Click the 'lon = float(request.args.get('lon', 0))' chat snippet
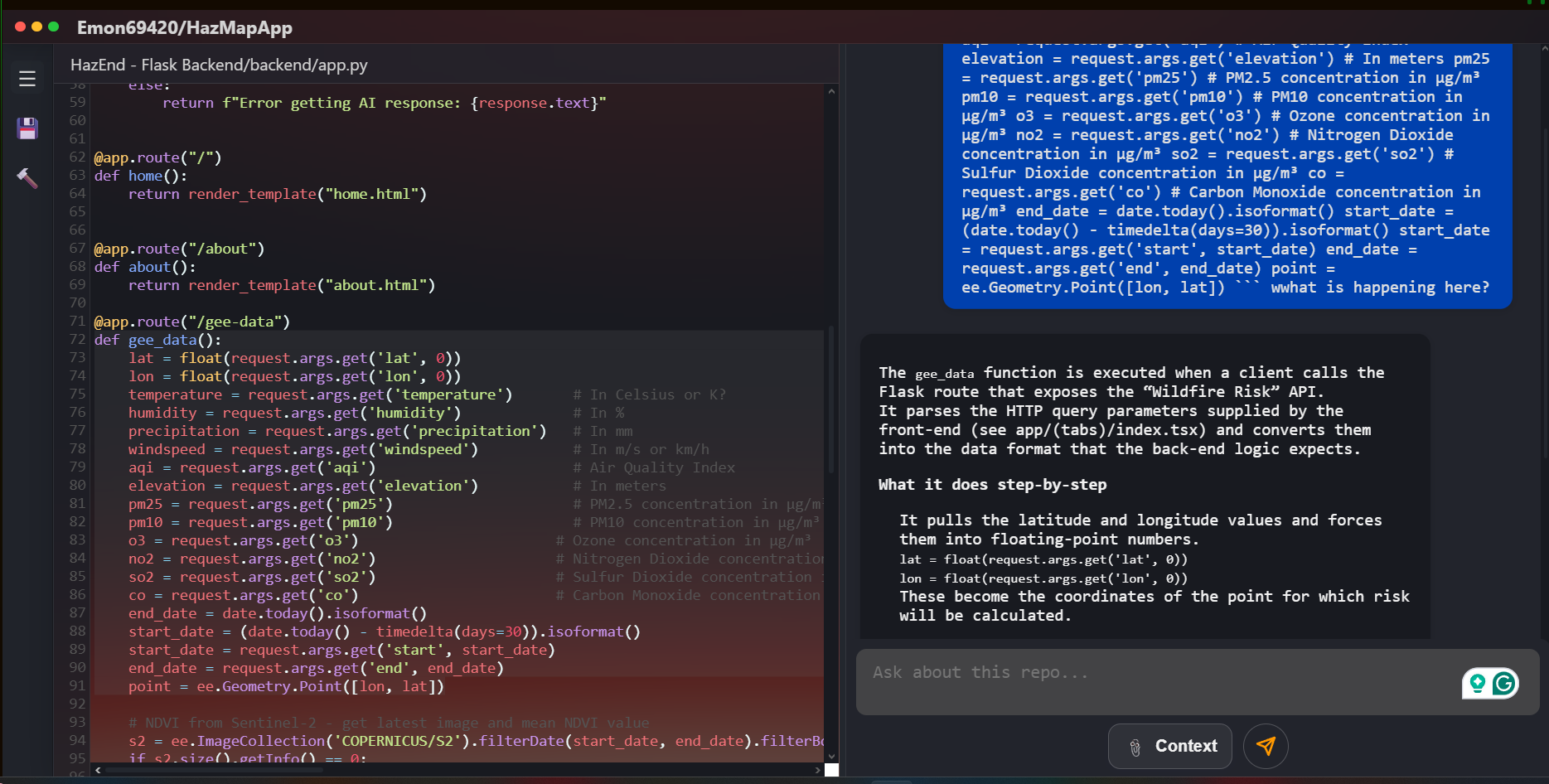 click(x=1043, y=578)
